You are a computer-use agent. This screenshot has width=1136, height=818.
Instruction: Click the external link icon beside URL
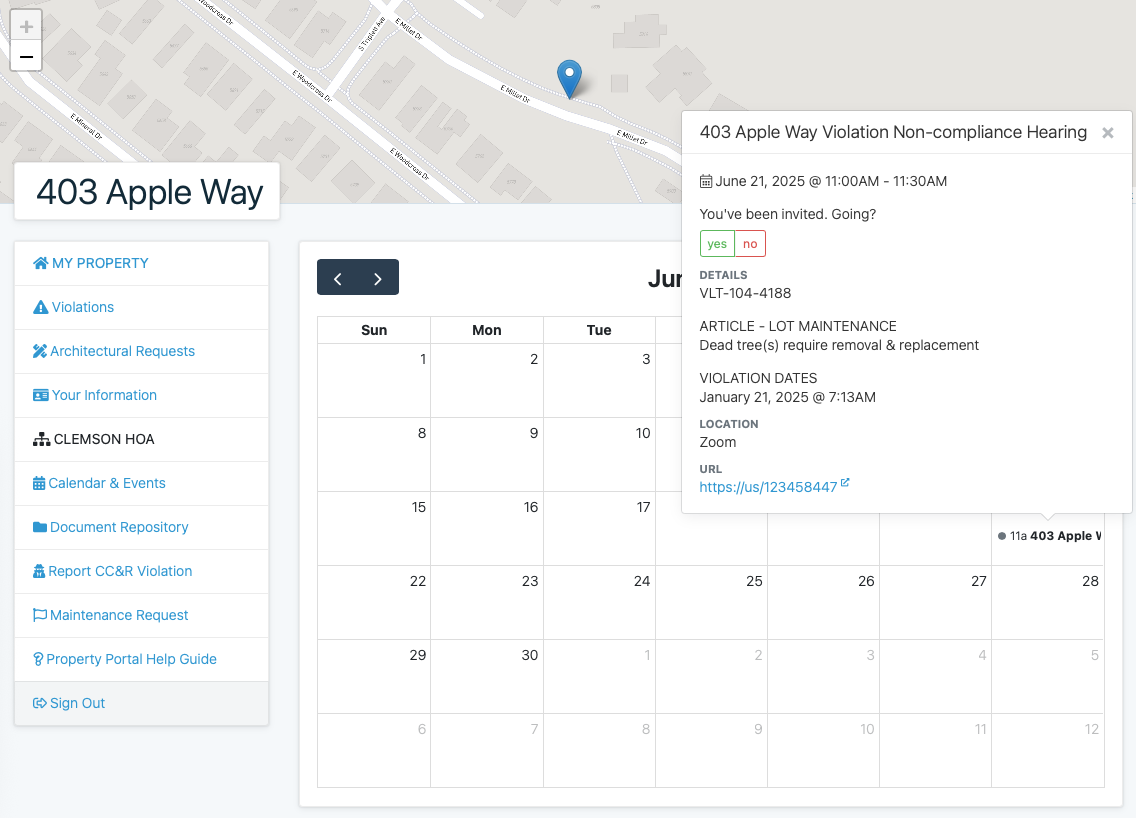click(845, 483)
